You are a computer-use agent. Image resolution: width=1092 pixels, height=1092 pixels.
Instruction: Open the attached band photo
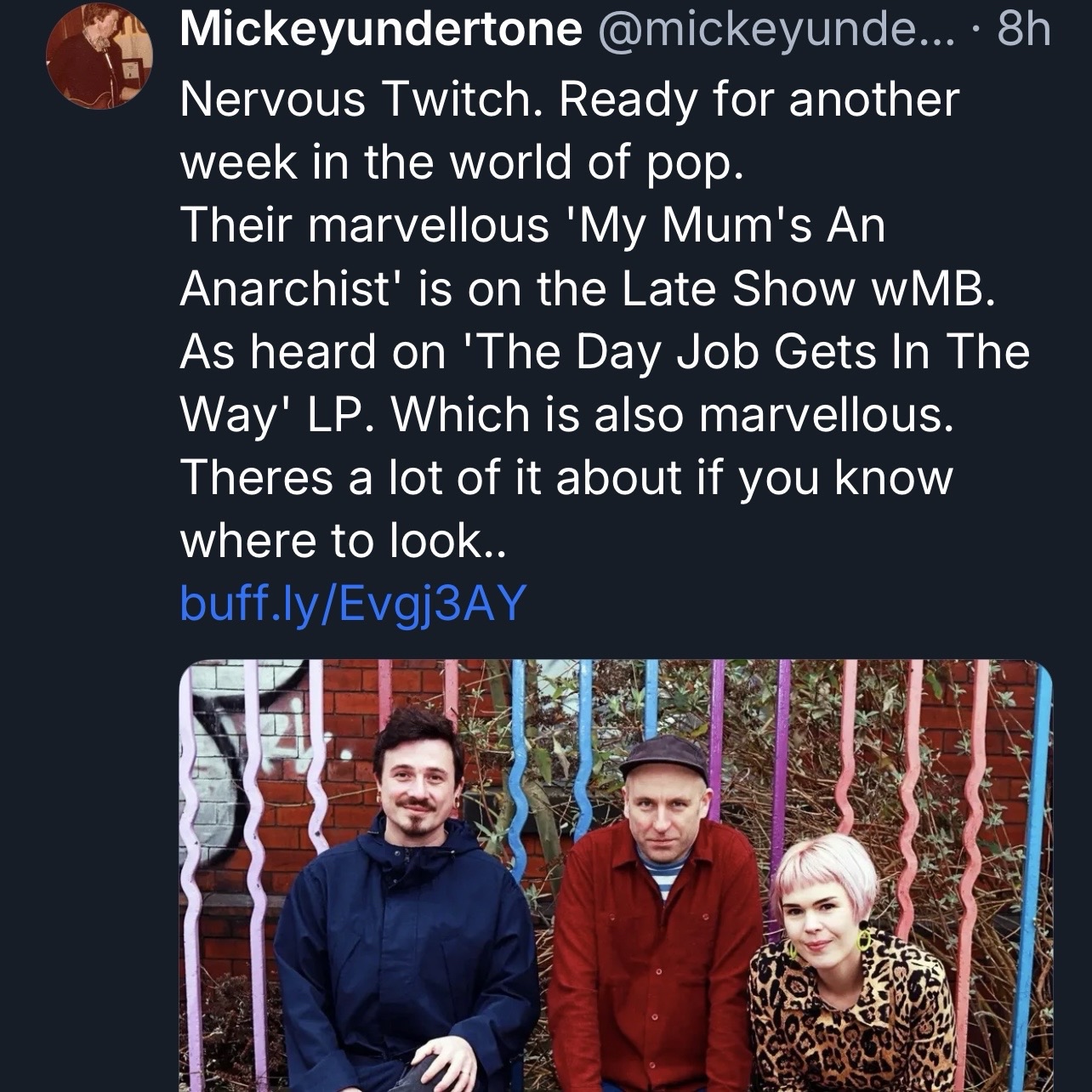616,876
